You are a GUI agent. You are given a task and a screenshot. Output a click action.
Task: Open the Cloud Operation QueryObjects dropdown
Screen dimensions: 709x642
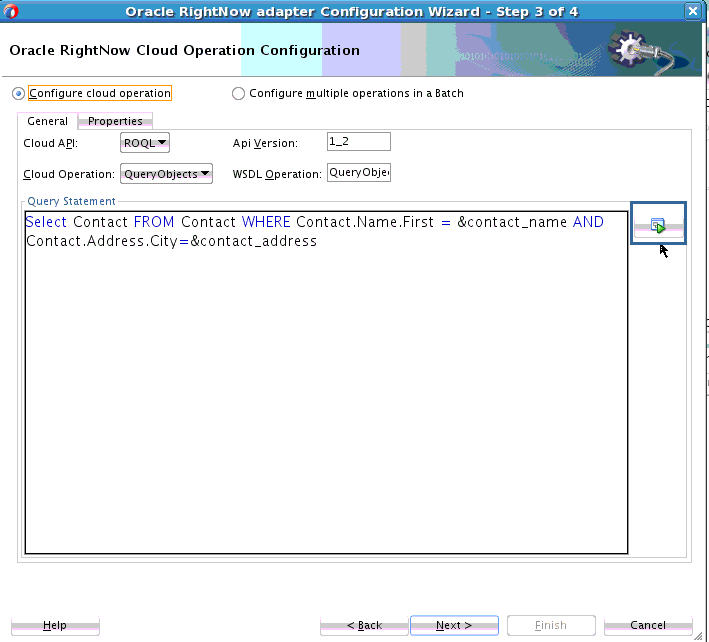point(166,174)
